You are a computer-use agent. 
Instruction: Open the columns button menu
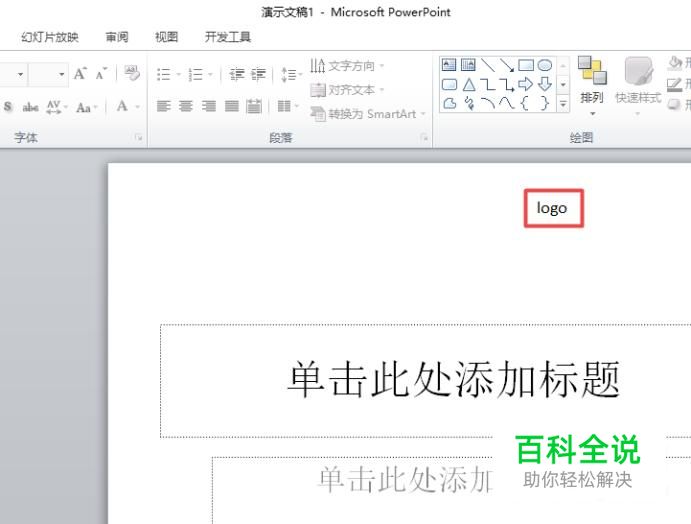click(x=288, y=106)
